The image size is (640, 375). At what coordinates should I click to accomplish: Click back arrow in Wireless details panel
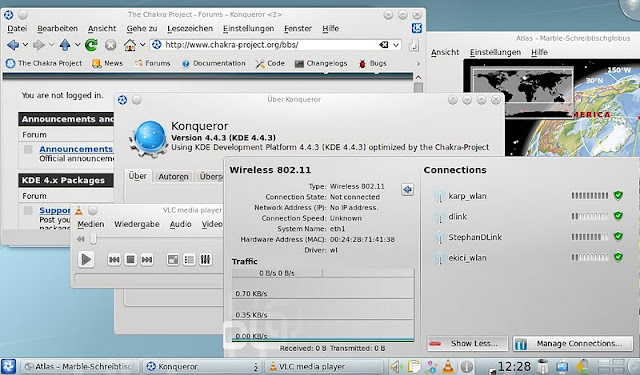coord(407,189)
